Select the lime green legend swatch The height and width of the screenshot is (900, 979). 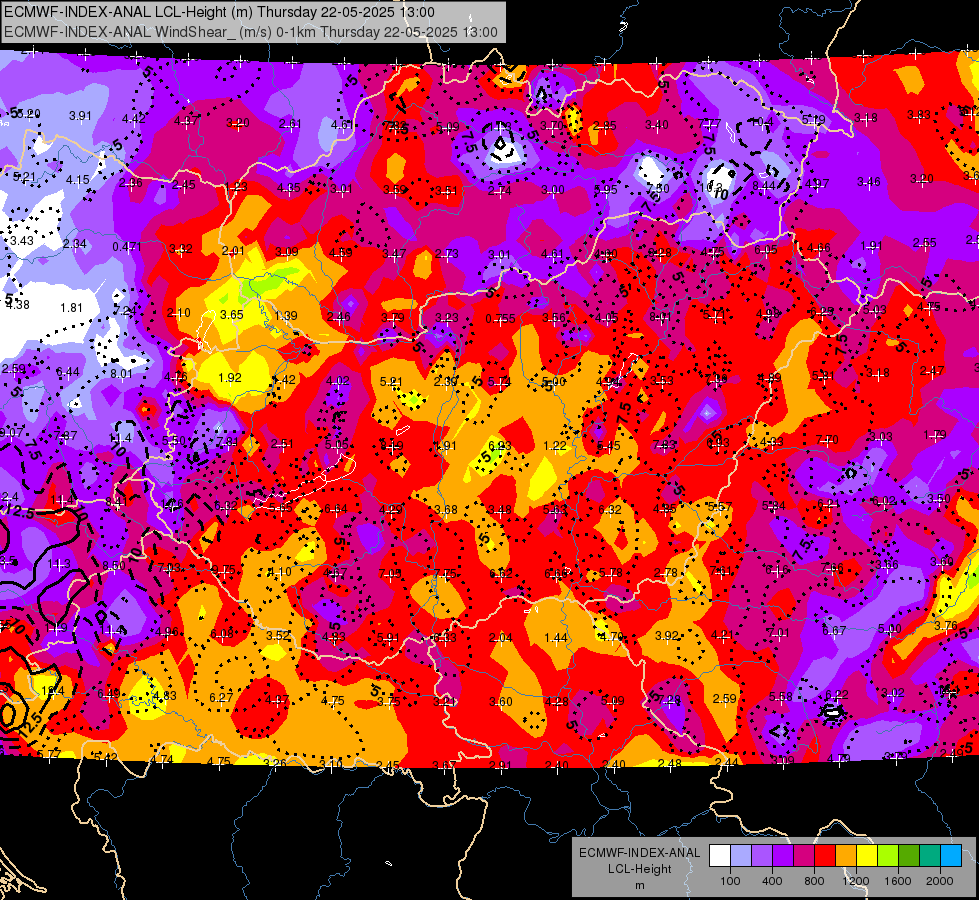click(888, 856)
